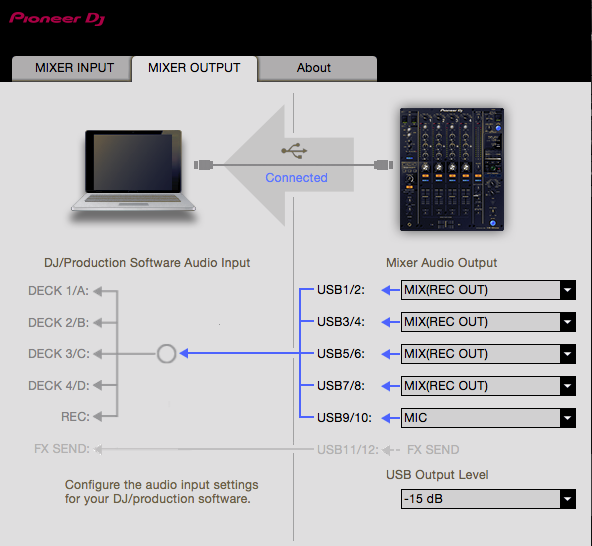The image size is (592, 546).
Task: Click the circular routing node icon
Action: click(166, 354)
